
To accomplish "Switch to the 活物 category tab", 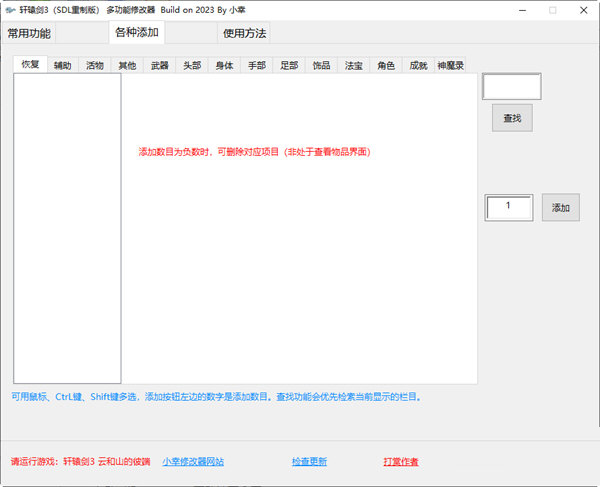I will tap(95, 65).
